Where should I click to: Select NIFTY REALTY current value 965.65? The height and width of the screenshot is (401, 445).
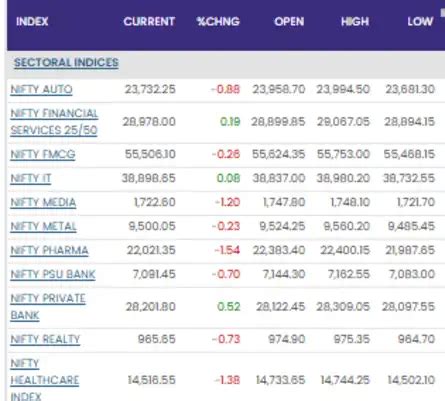click(x=157, y=339)
